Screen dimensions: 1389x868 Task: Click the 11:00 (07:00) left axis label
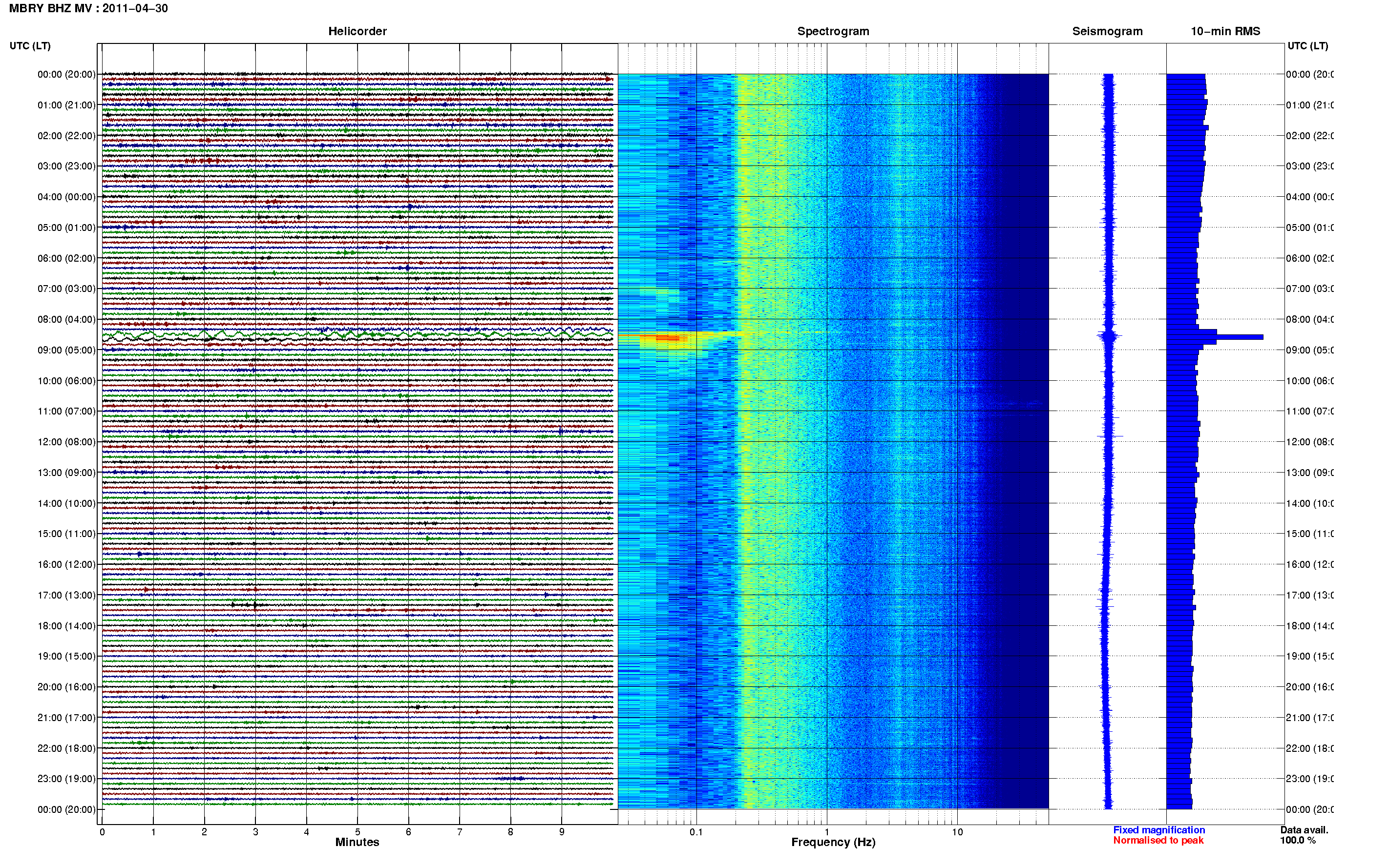66,411
